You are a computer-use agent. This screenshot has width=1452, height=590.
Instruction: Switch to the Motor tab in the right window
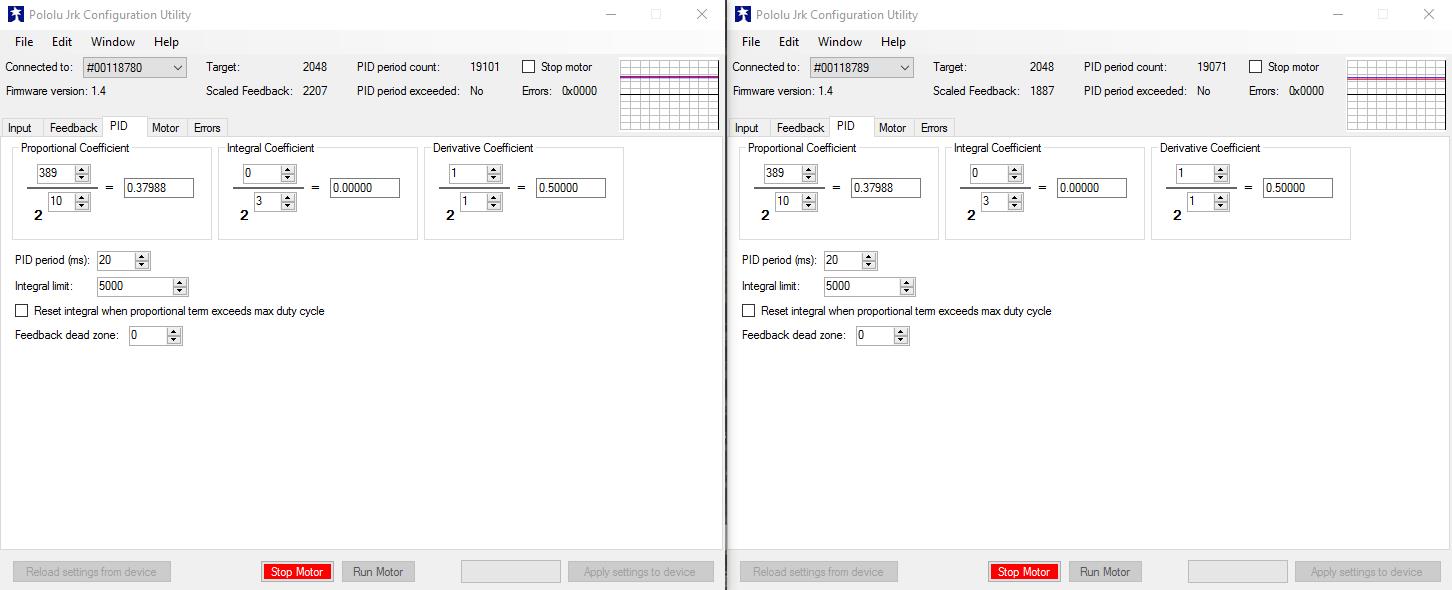(892, 128)
